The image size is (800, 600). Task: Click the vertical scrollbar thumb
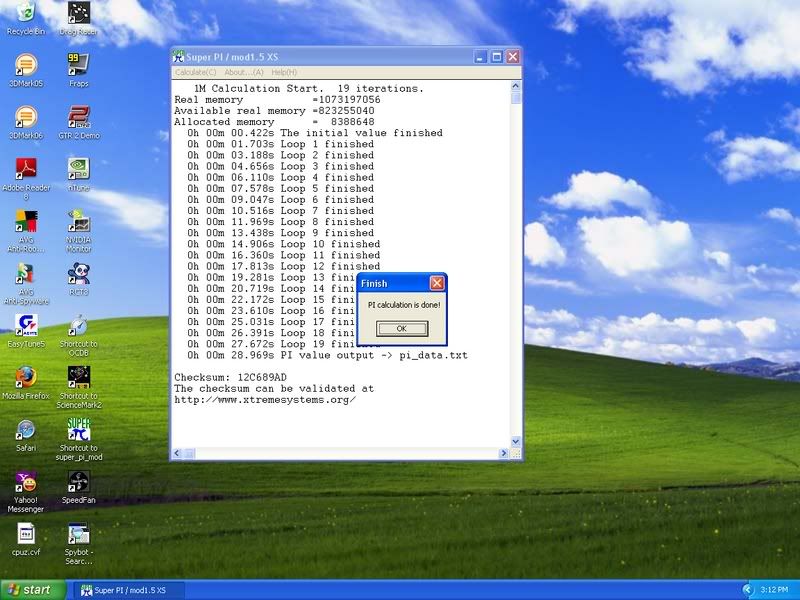[x=515, y=98]
